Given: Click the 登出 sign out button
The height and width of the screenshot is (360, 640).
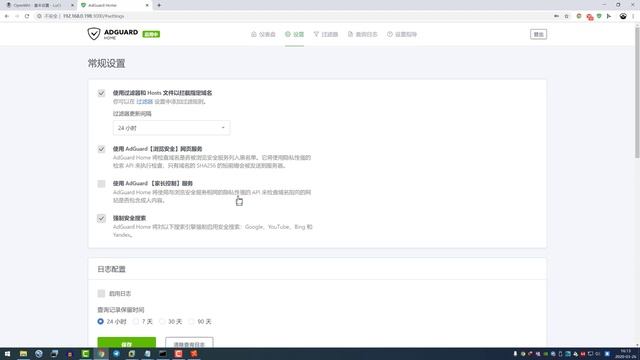Looking at the screenshot, I should (x=538, y=34).
